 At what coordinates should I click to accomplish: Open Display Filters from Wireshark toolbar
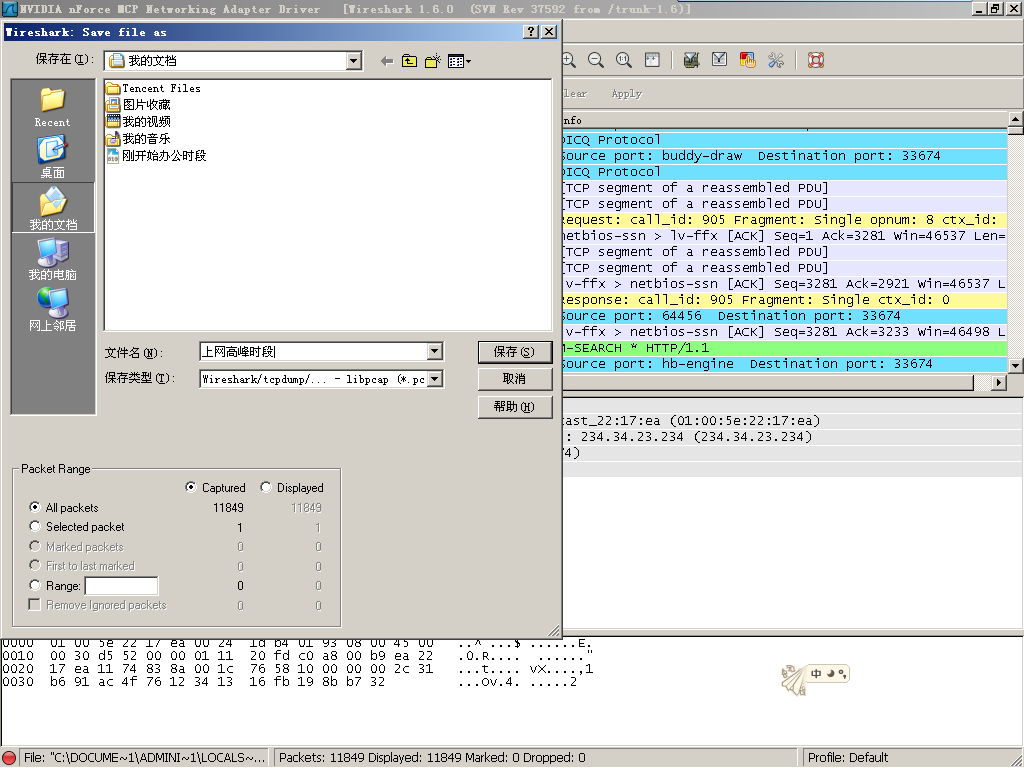tap(719, 61)
